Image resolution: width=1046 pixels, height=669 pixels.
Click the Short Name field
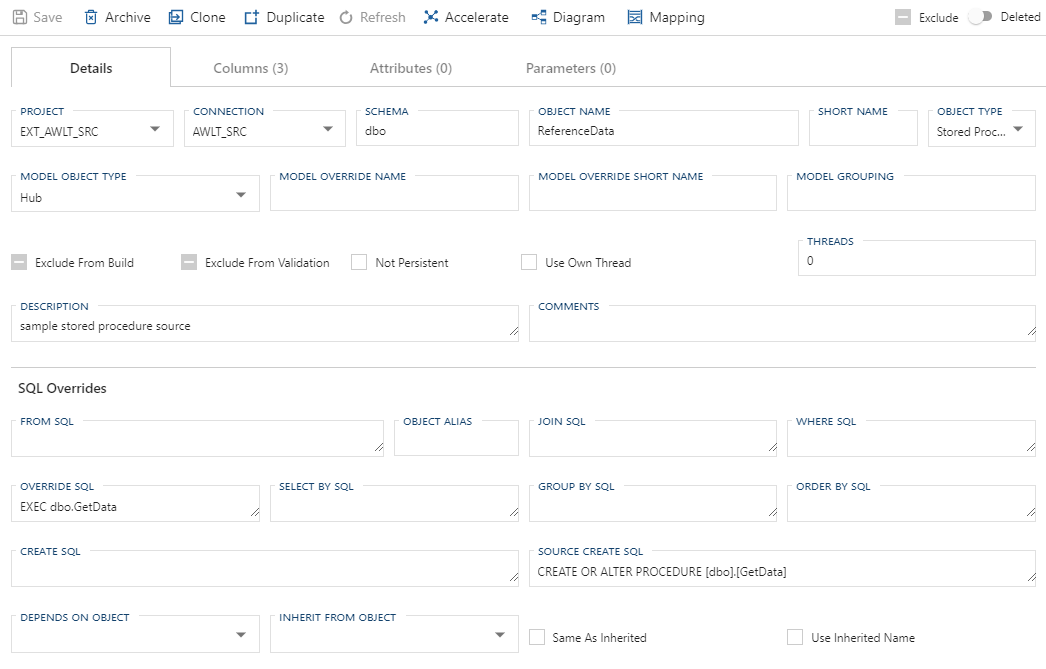pyautogui.click(x=863, y=129)
